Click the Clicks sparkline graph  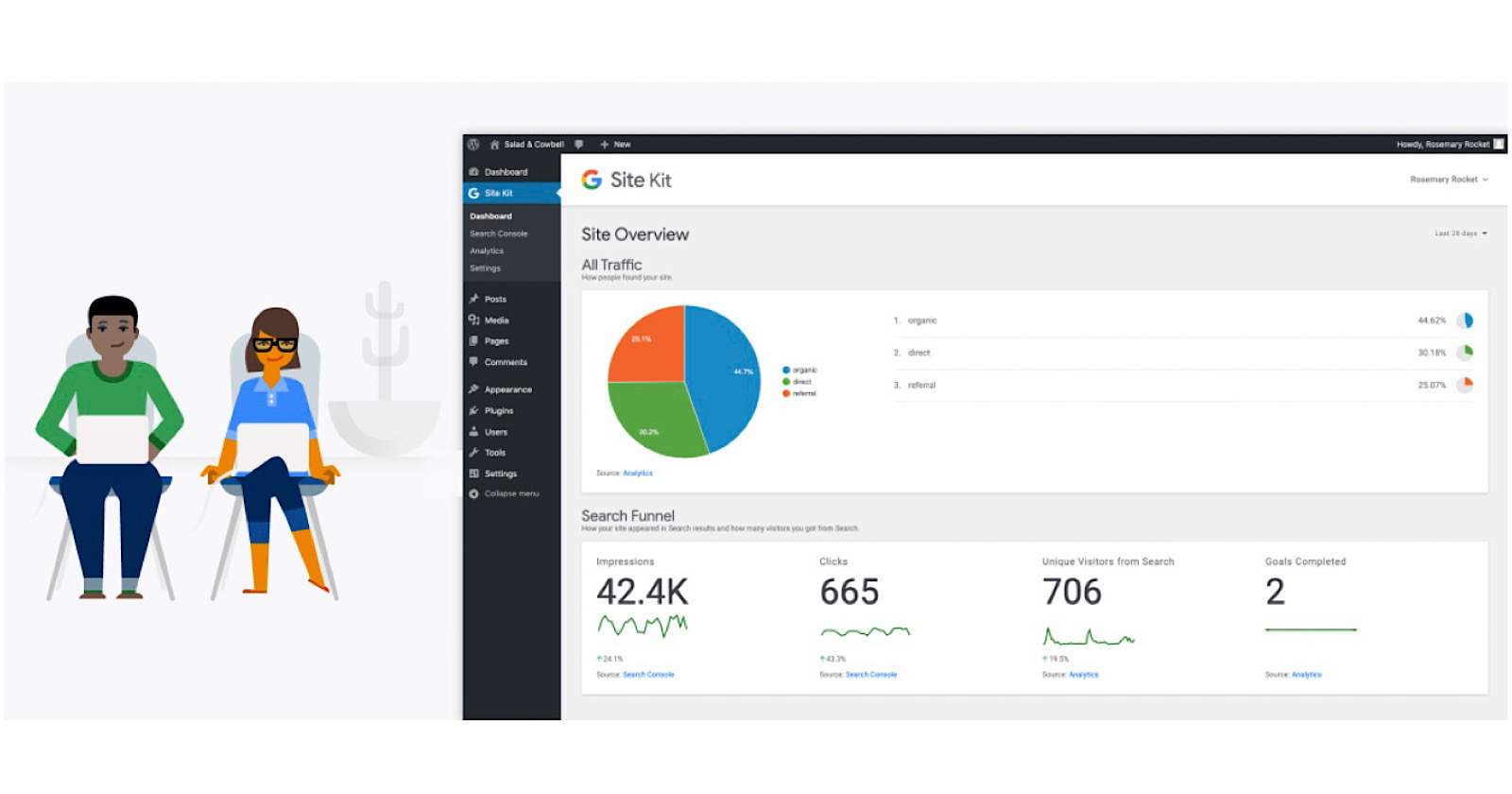coord(866,631)
